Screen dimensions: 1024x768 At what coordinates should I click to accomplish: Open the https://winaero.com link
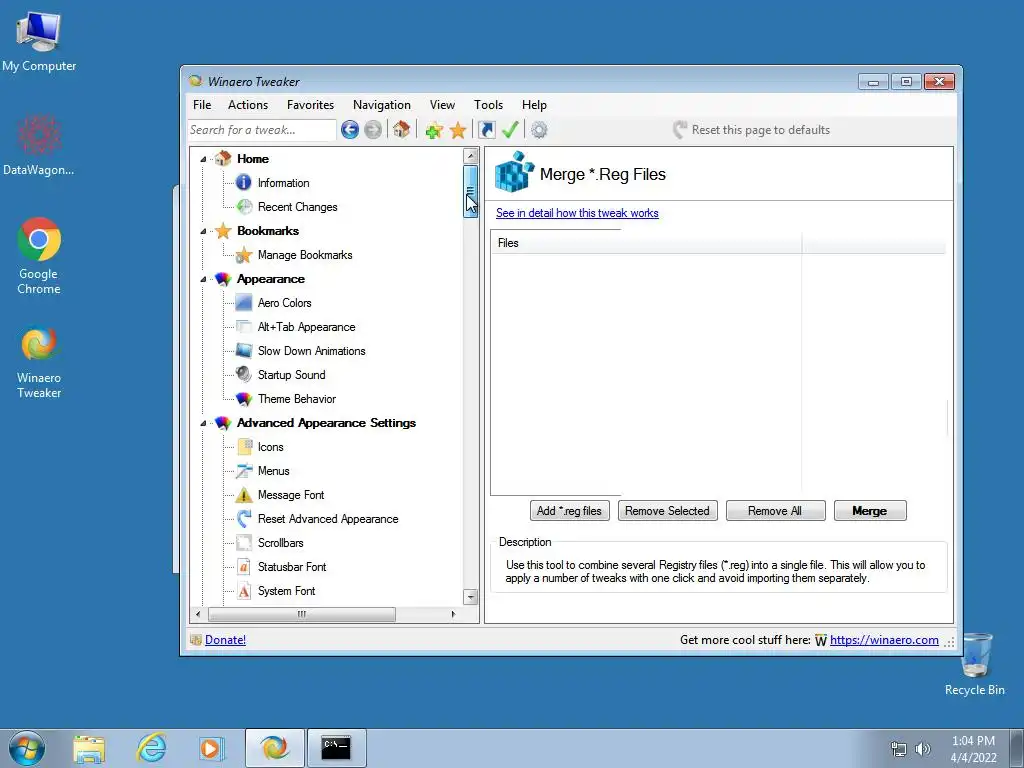click(x=884, y=640)
